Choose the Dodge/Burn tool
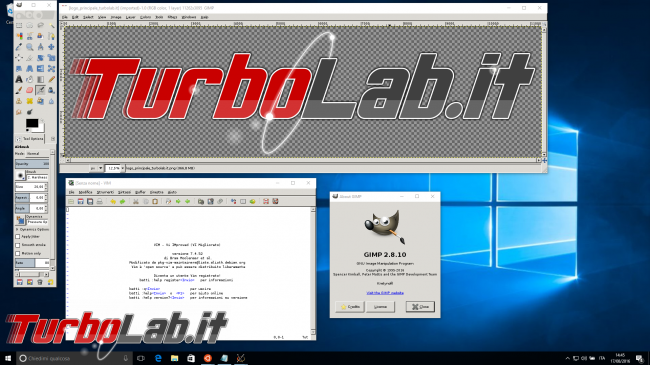The image size is (650, 365). pos(30,112)
